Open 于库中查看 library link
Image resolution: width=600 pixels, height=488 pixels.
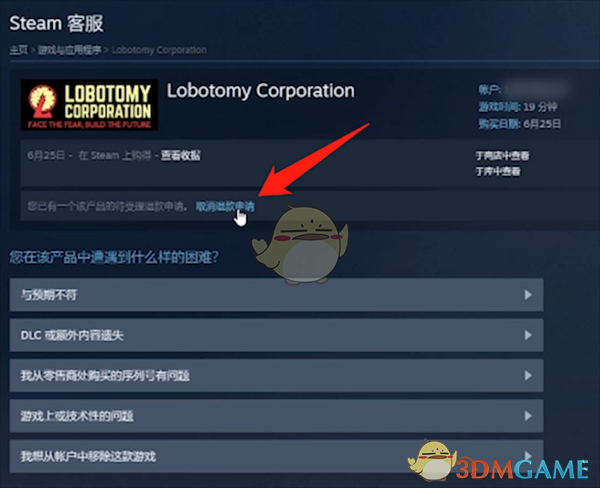(x=498, y=171)
